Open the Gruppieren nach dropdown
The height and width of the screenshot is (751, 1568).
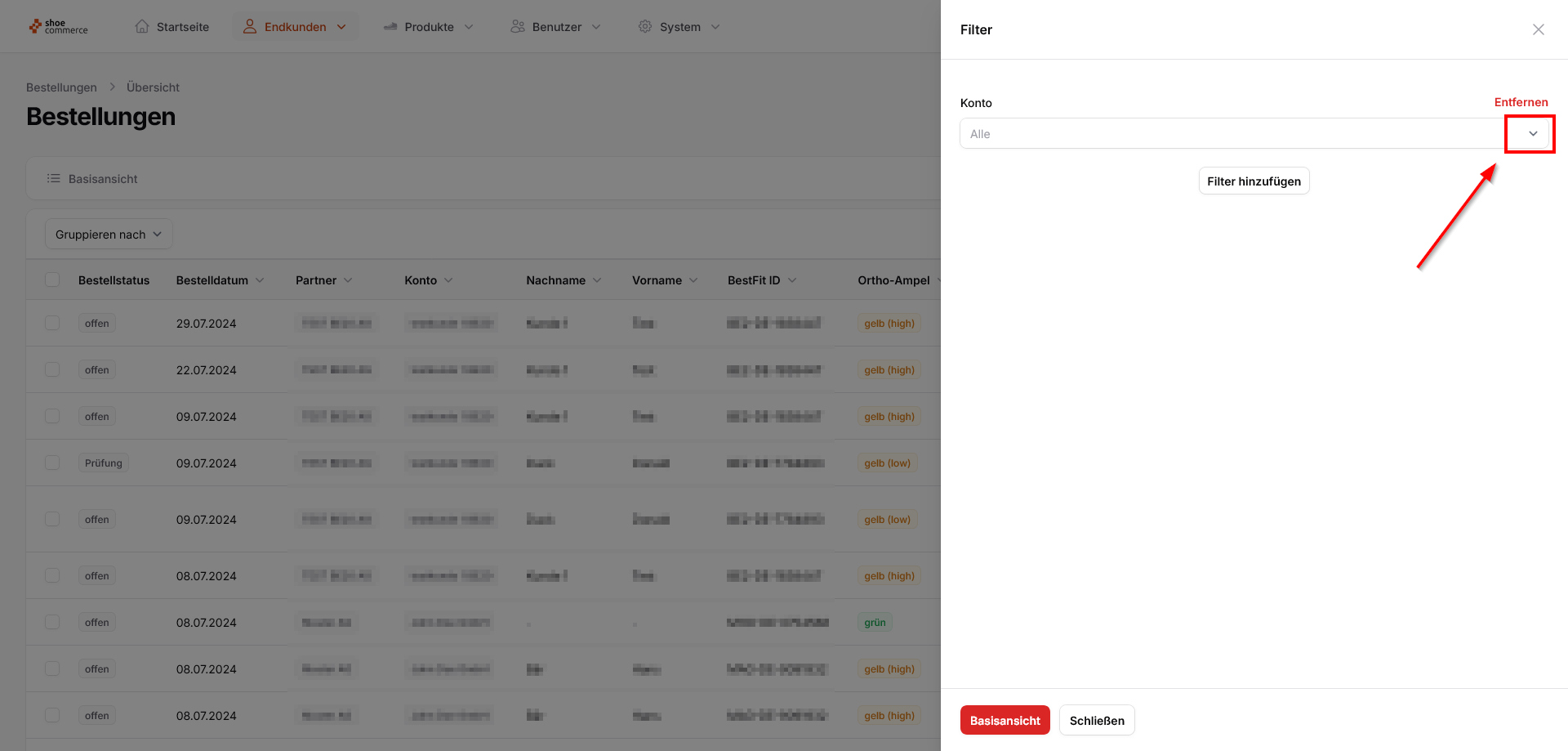click(109, 235)
